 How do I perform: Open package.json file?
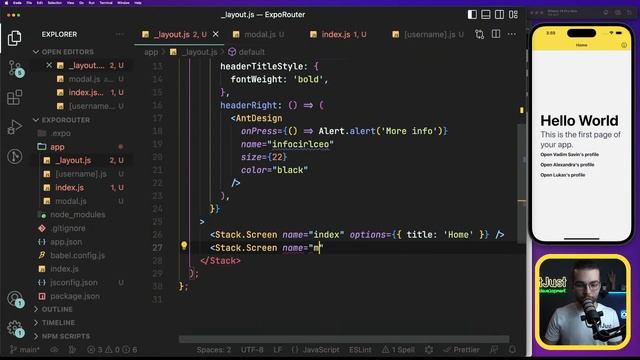[x=75, y=296]
